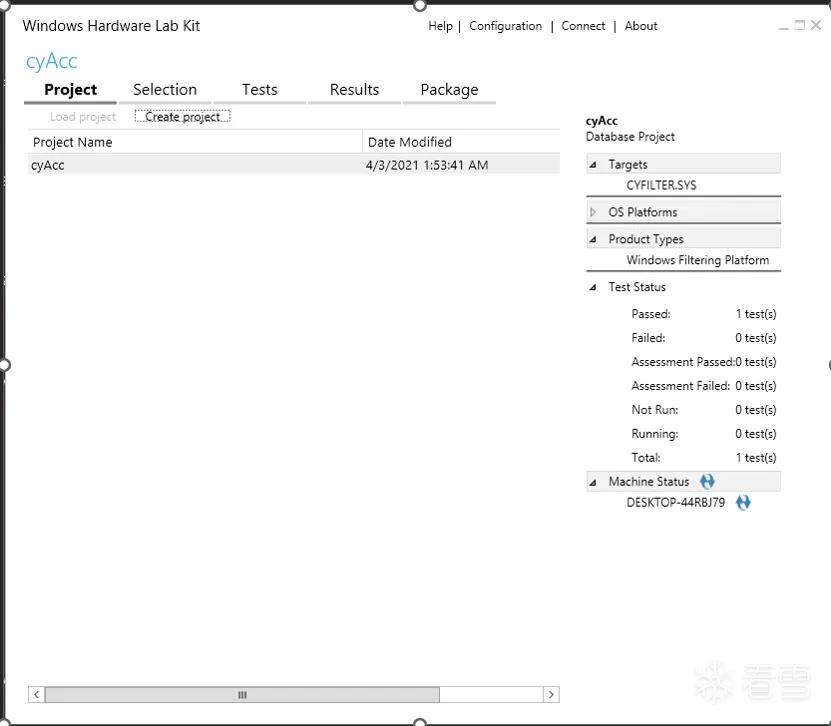View the Results tab
Screen dimensions: 831x726
(354, 90)
